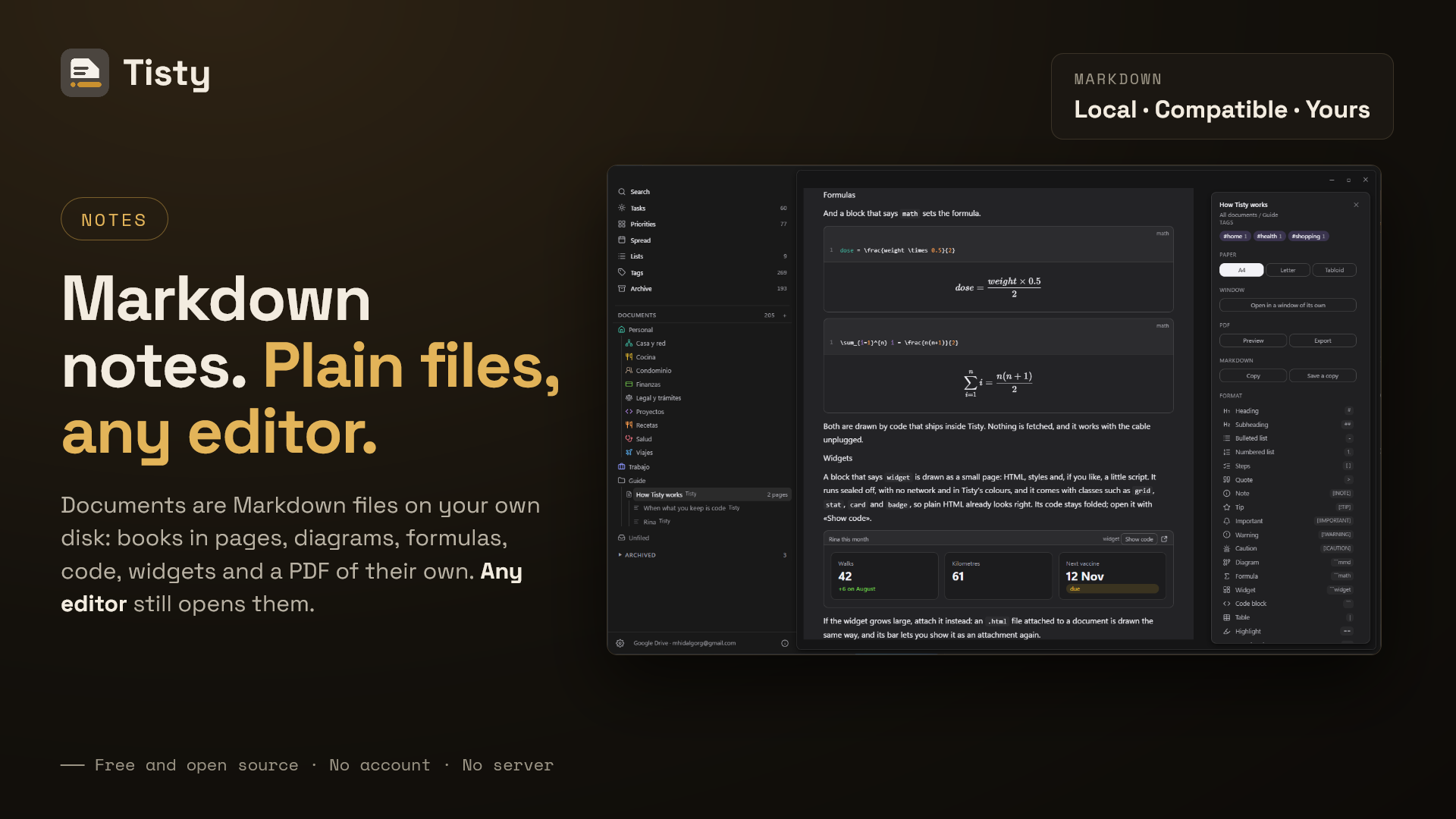Insert a Caution siren callout
This screenshot has height=819, width=1456.
click(1226, 549)
